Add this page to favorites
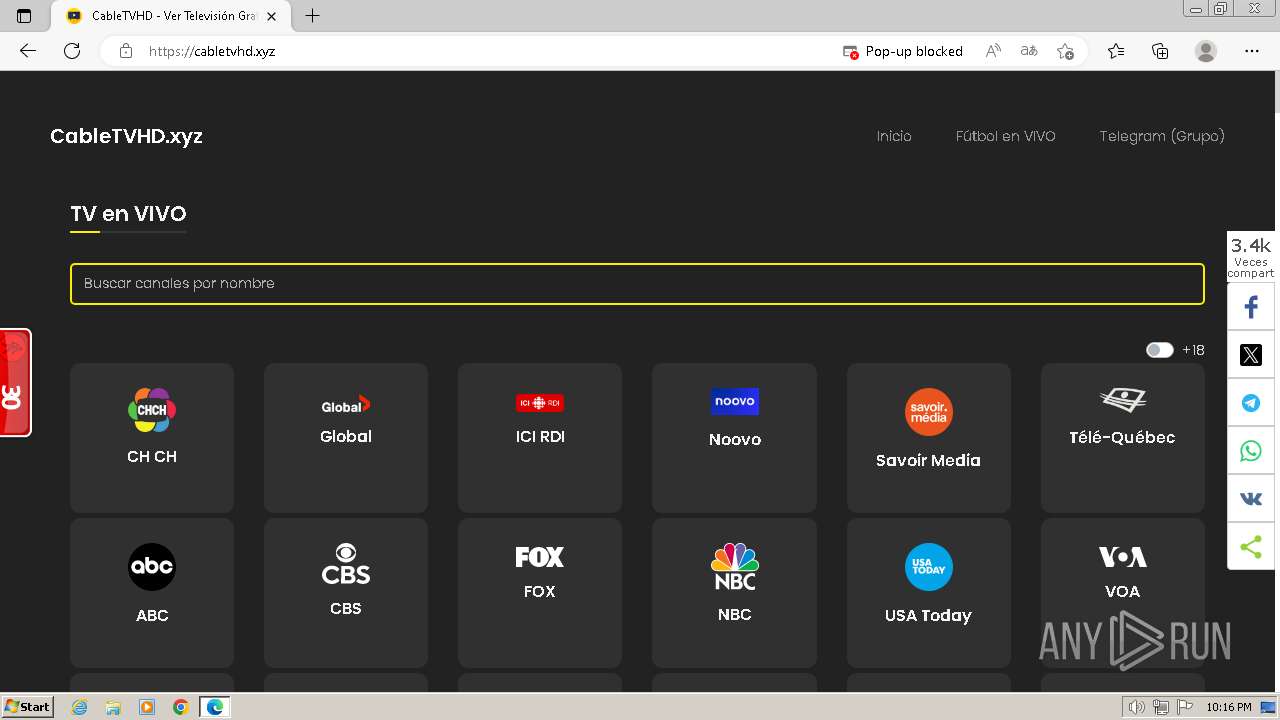Screen dimensions: 1280x720 click(1065, 51)
